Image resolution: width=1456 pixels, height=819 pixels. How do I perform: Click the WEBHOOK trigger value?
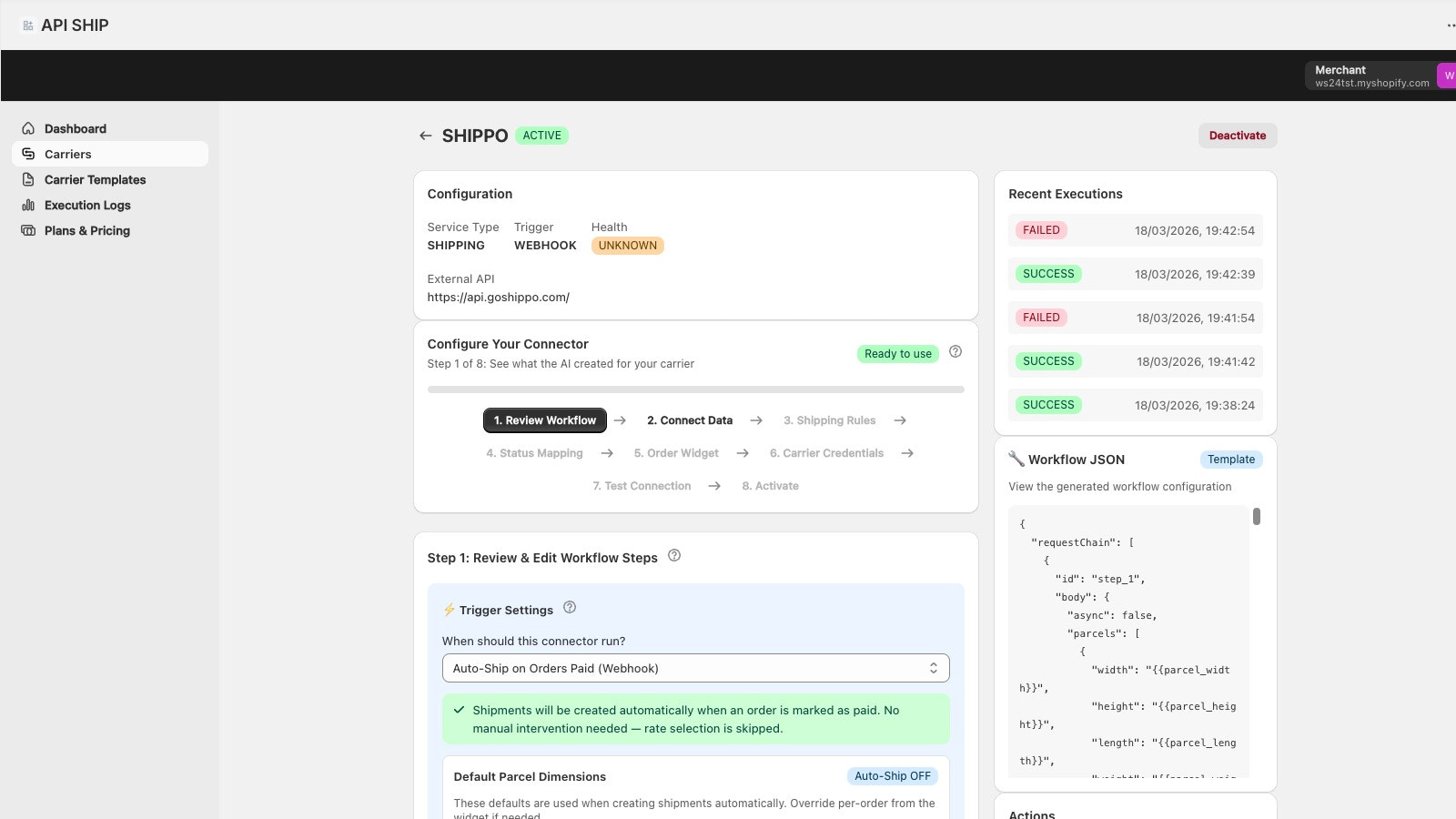pyautogui.click(x=545, y=246)
